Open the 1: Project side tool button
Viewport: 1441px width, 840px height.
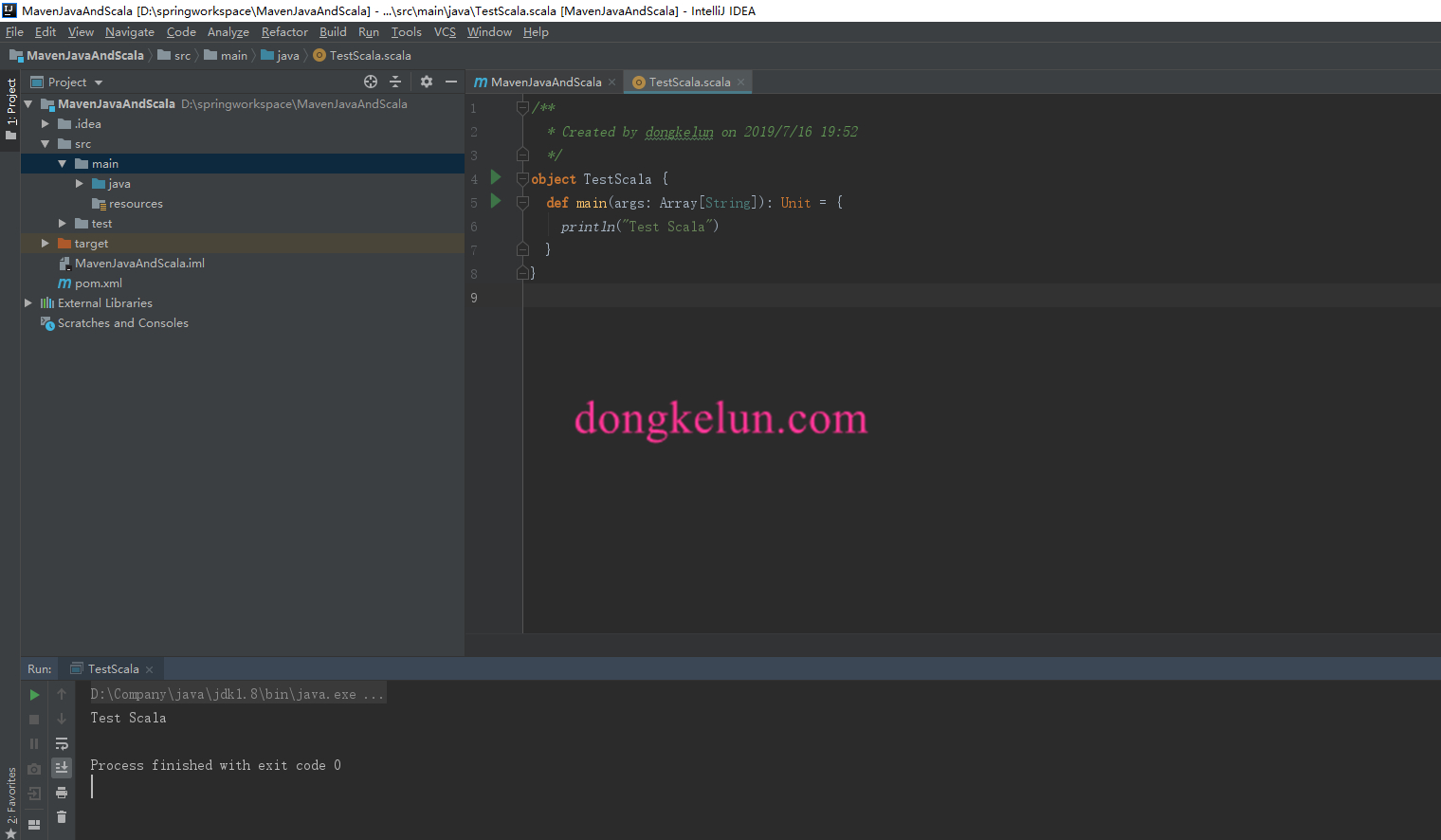(x=11, y=108)
